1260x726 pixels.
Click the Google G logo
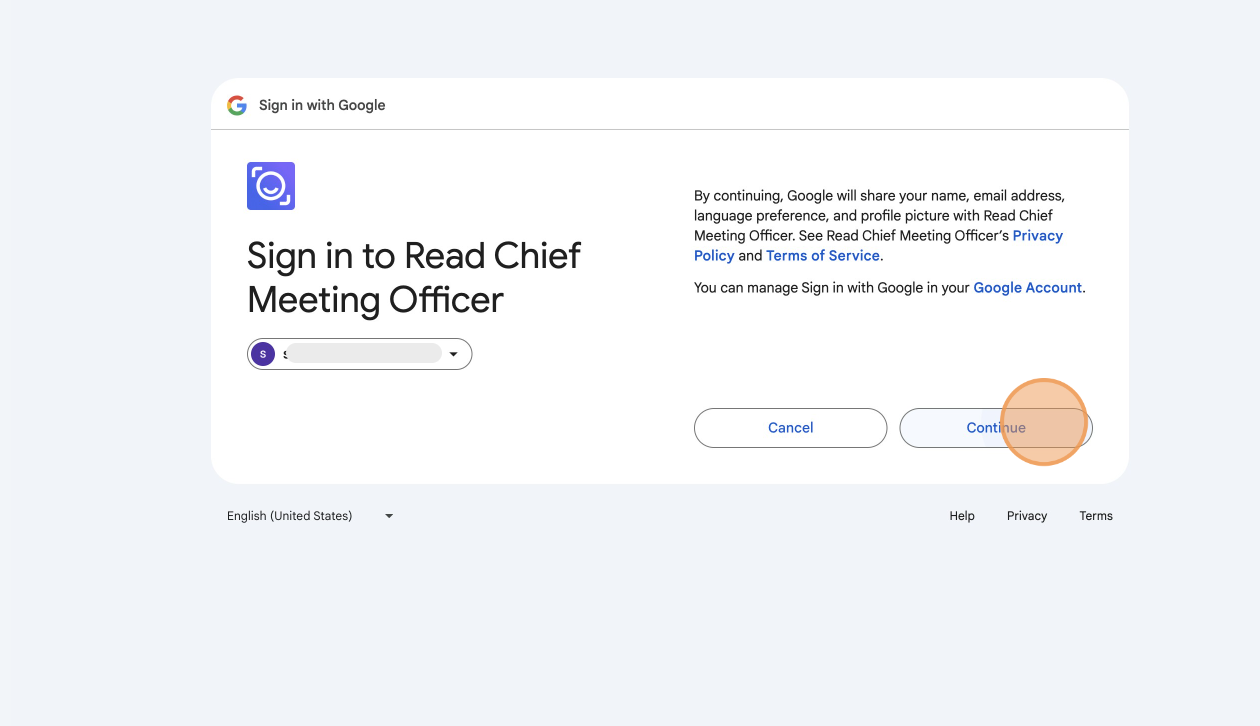[237, 105]
